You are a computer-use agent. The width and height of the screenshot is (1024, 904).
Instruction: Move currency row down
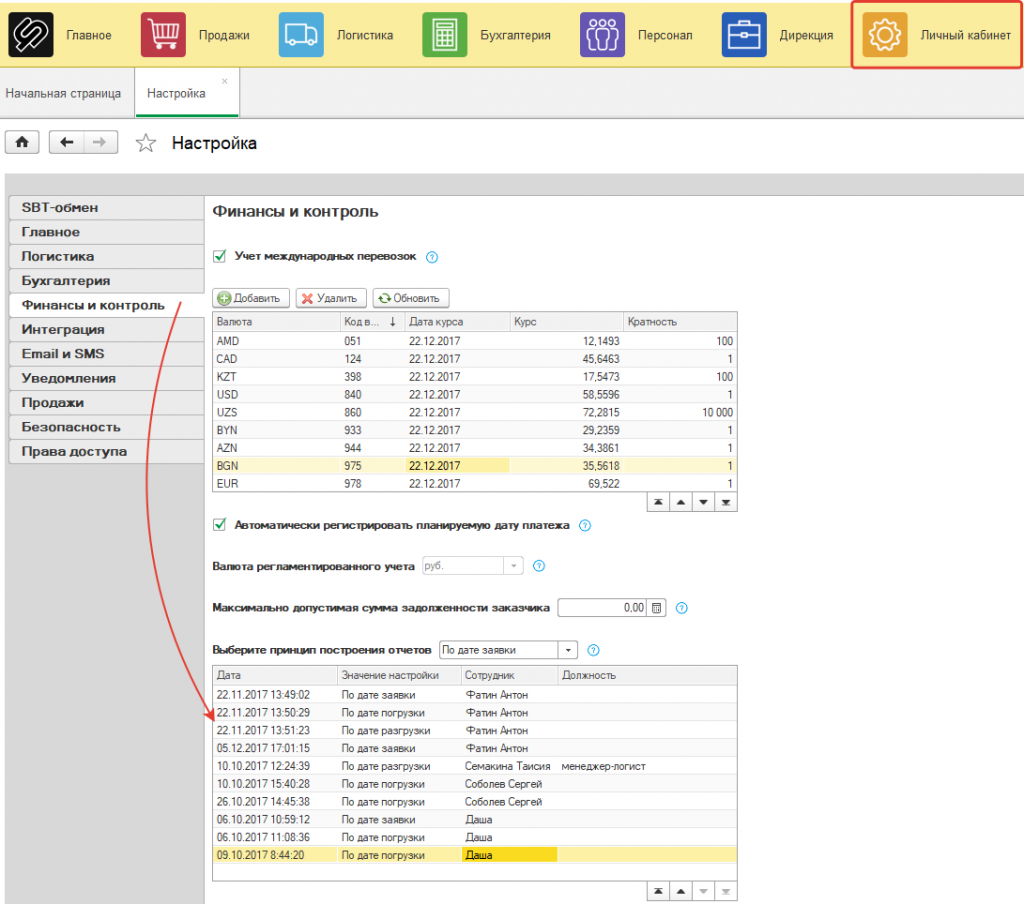pyautogui.click(x=703, y=502)
